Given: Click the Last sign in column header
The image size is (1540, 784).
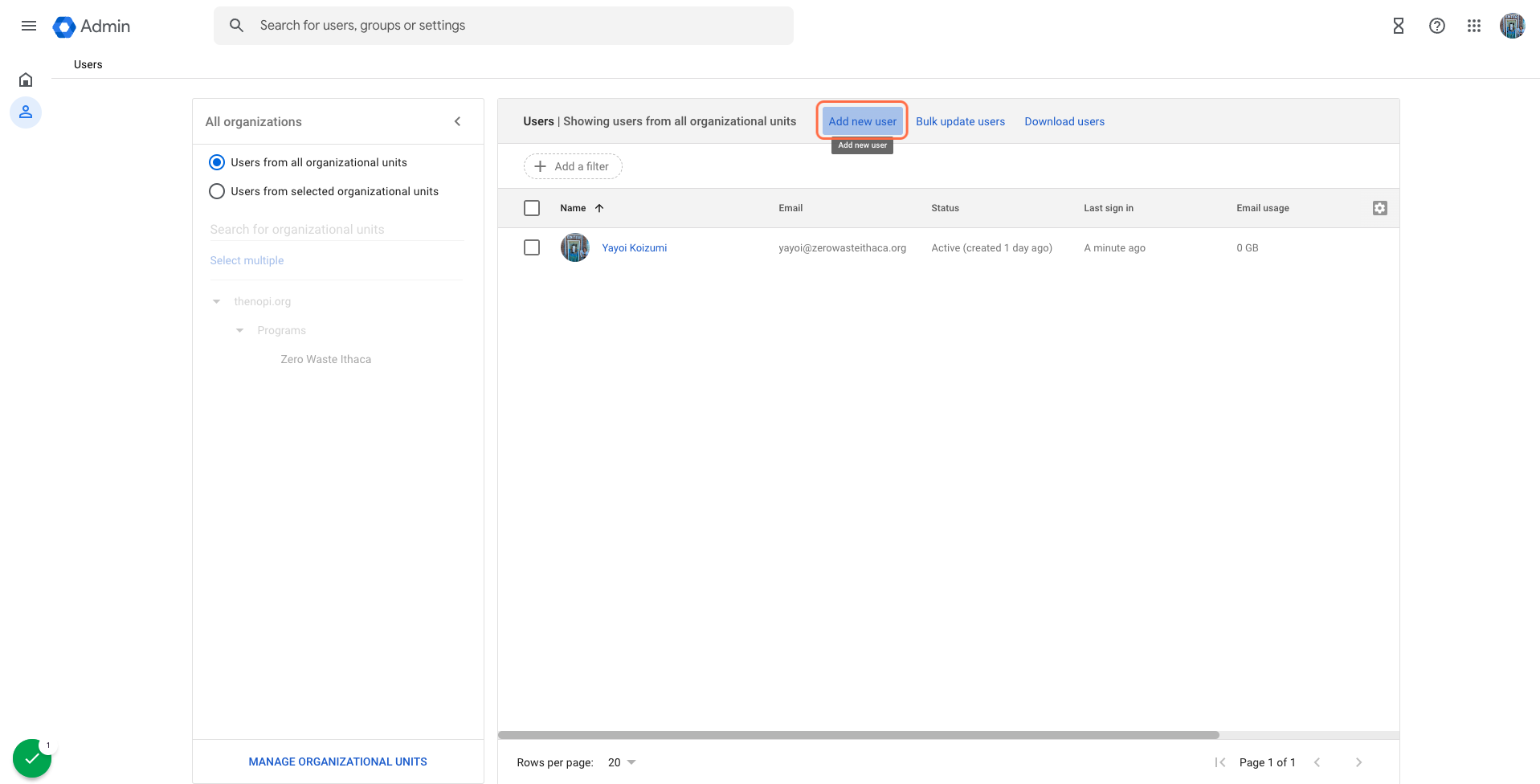Looking at the screenshot, I should [x=1109, y=208].
